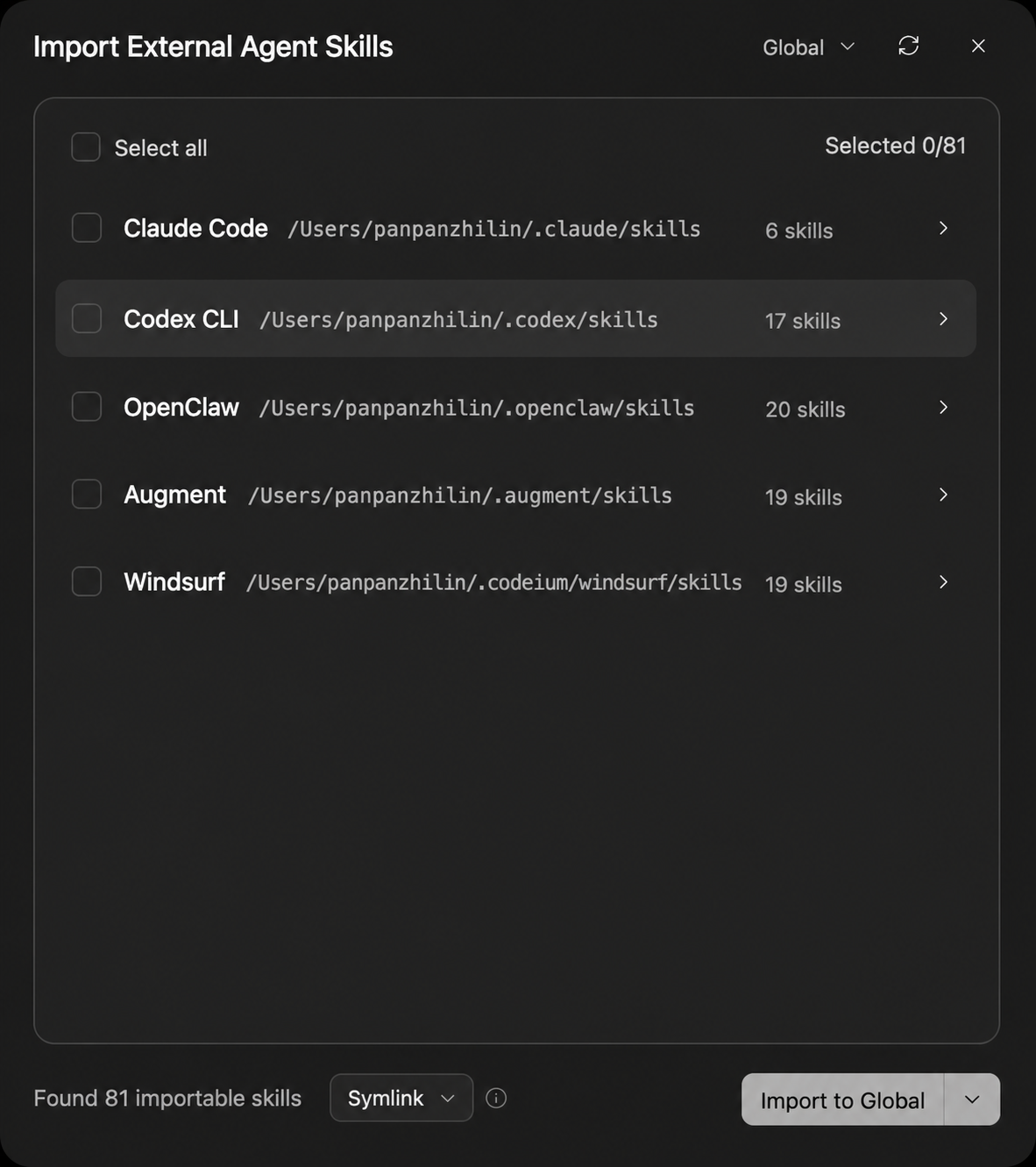Tick the Claude Code checkbox
The height and width of the screenshot is (1167, 1036).
(87, 228)
